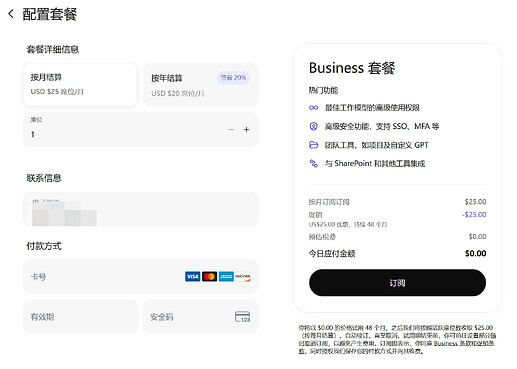Click the USD $20 席位/月 price text
This screenshot has height=369, width=517.
178,94
